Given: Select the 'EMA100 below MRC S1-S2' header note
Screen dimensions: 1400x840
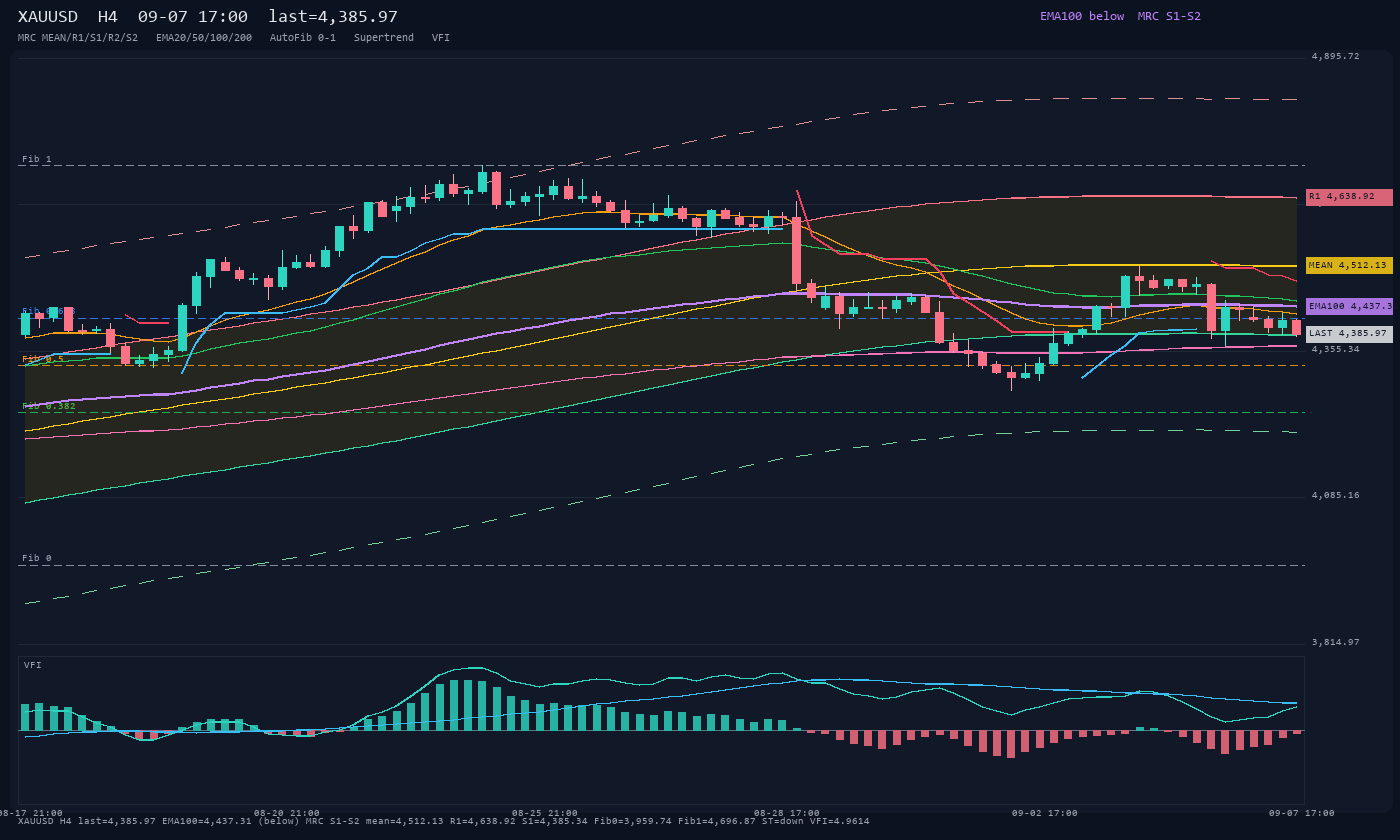Looking at the screenshot, I should 1120,16.
